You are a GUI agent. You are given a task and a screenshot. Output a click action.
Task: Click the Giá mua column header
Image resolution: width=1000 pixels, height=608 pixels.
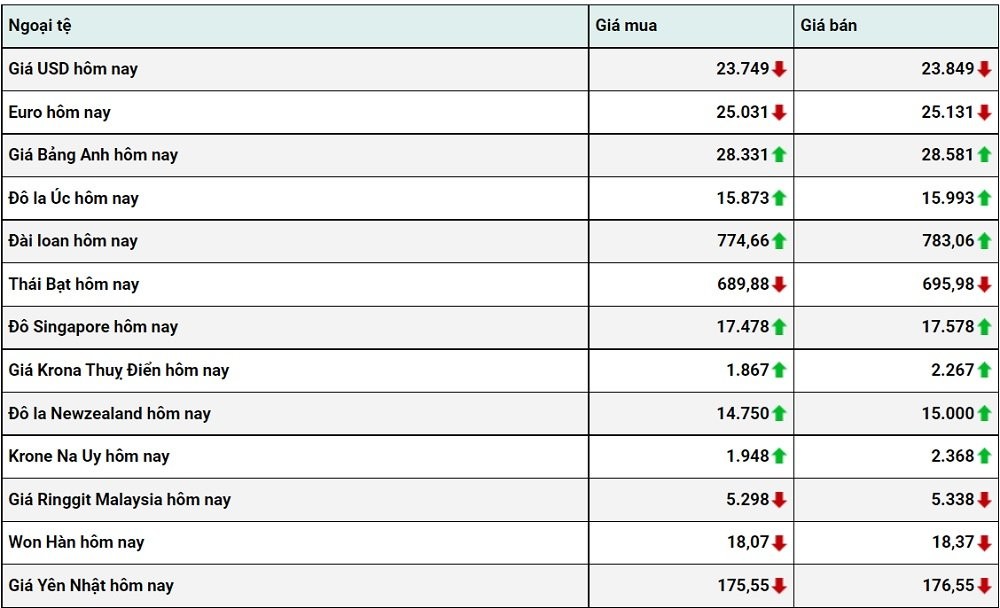(x=626, y=26)
